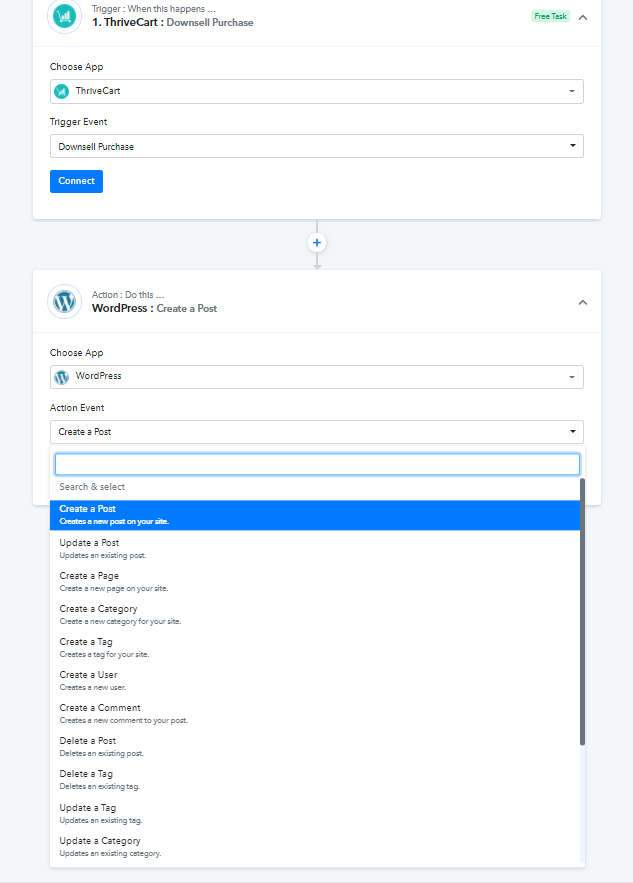Screen dimensions: 633x883
Task: Select the Create a Category option
Action: pos(315,615)
